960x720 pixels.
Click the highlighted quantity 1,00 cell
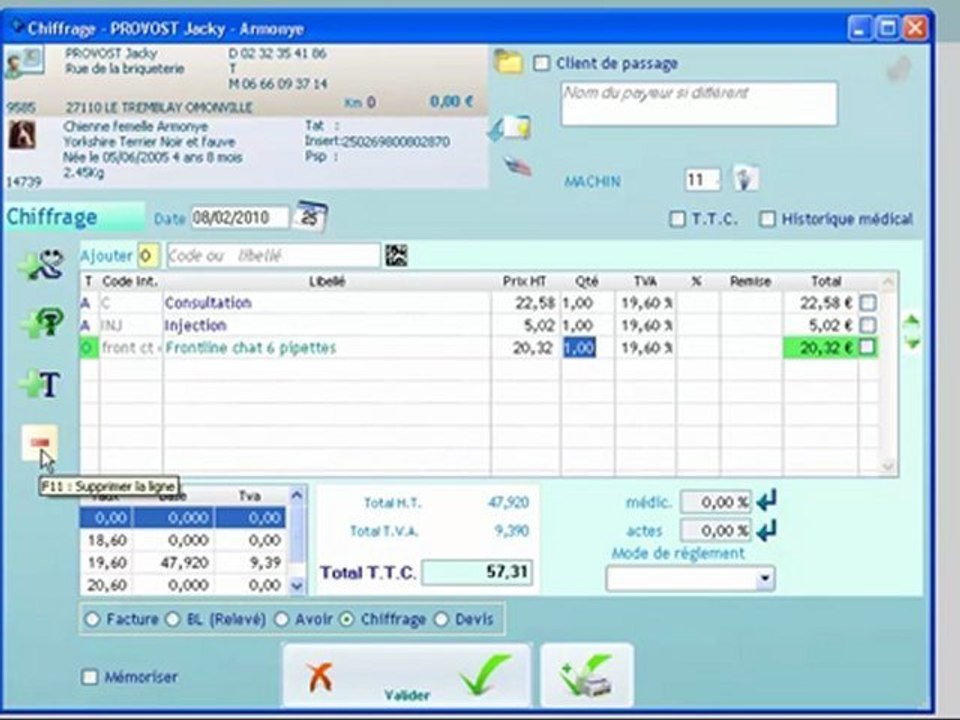(579, 348)
